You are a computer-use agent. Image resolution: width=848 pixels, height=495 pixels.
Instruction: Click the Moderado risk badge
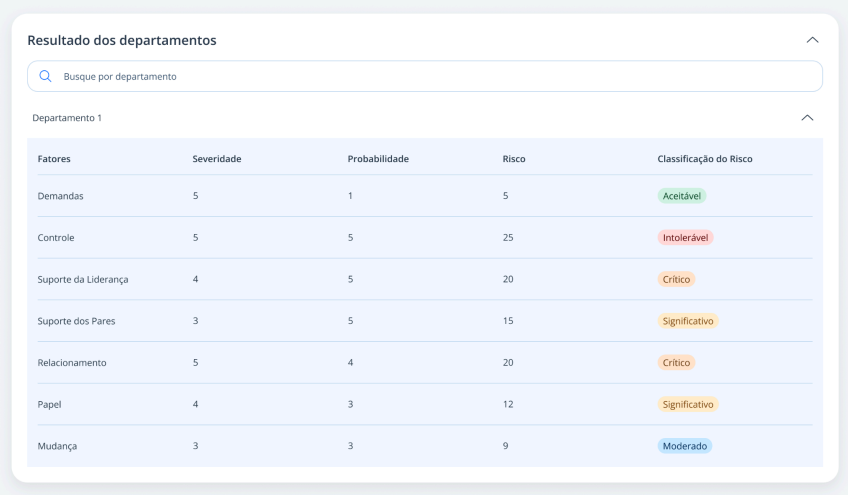tap(685, 446)
